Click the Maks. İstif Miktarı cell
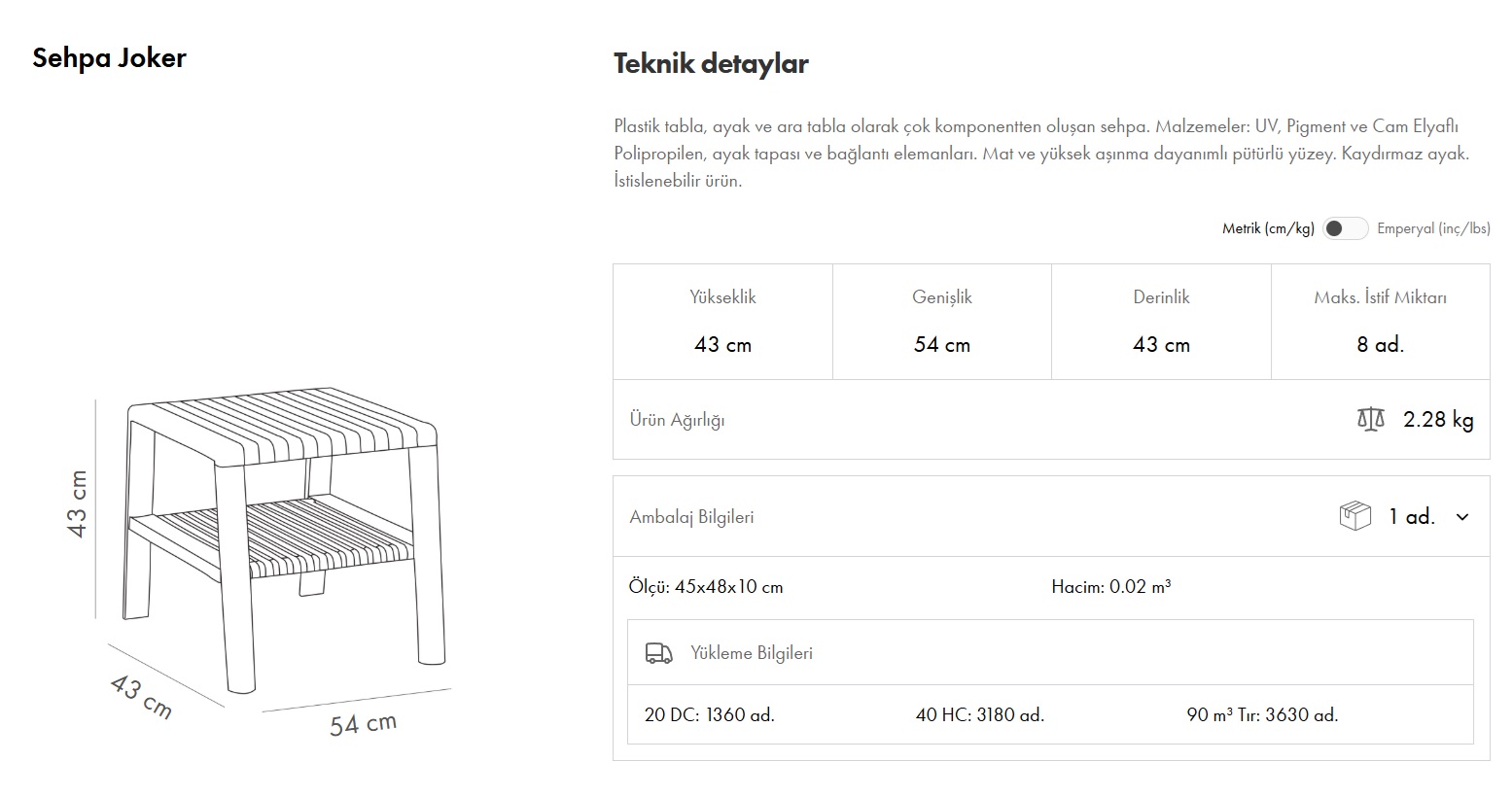The height and width of the screenshot is (797, 1512). pos(1380,322)
